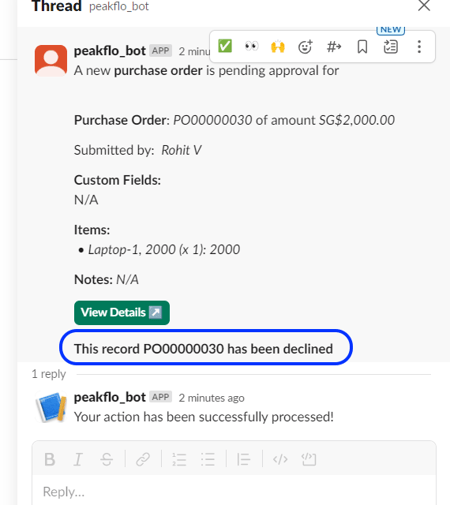This screenshot has height=505, width=450.
Task: Apply blockquote formatting in reply
Action: (x=244, y=459)
